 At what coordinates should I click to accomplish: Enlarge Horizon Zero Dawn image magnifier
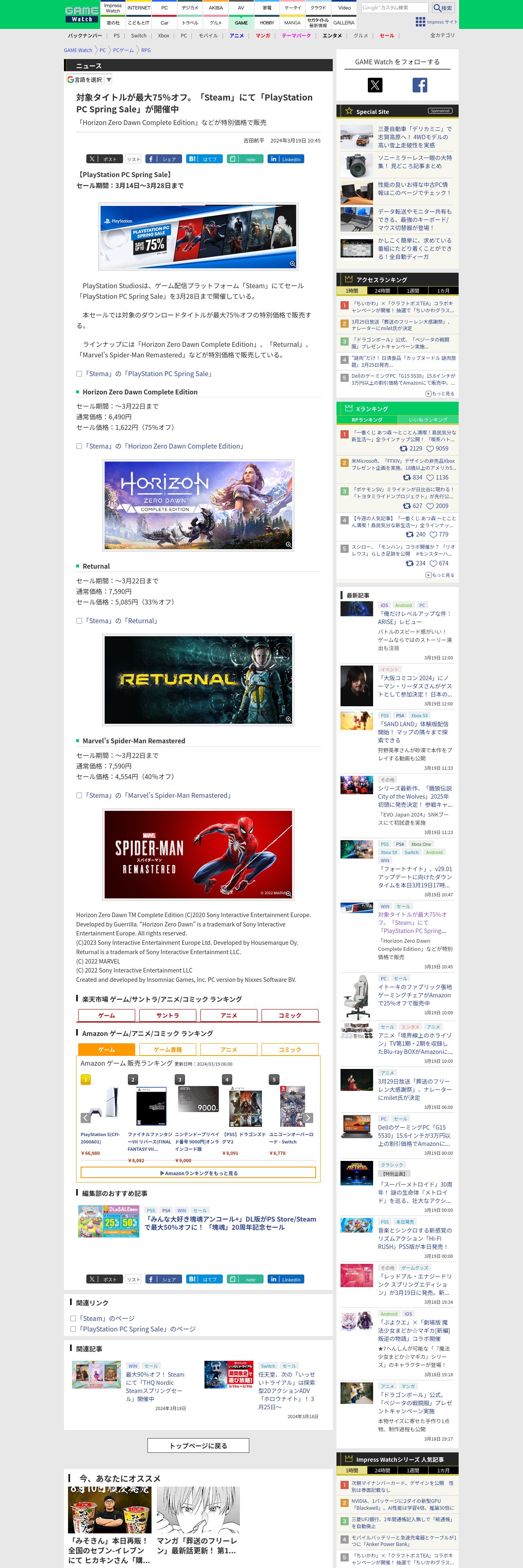click(288, 544)
